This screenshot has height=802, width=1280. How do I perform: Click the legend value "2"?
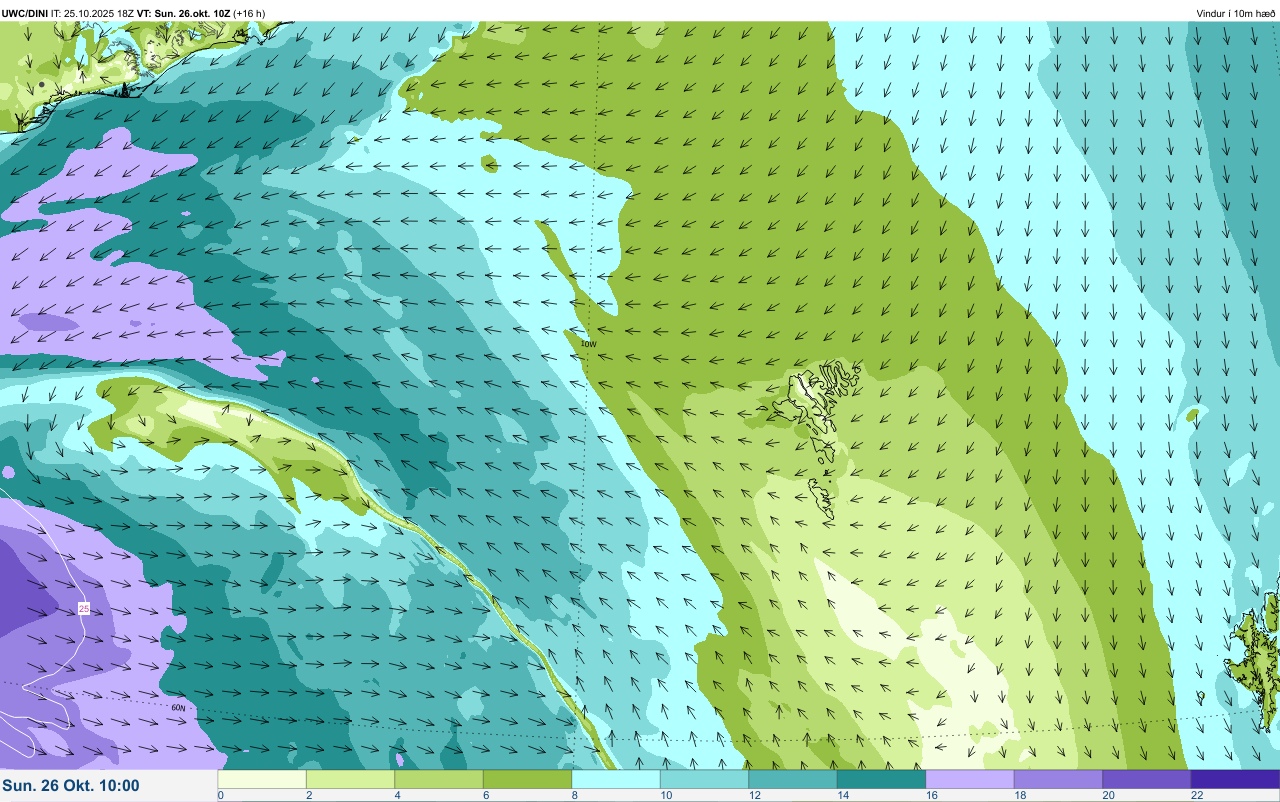point(309,796)
